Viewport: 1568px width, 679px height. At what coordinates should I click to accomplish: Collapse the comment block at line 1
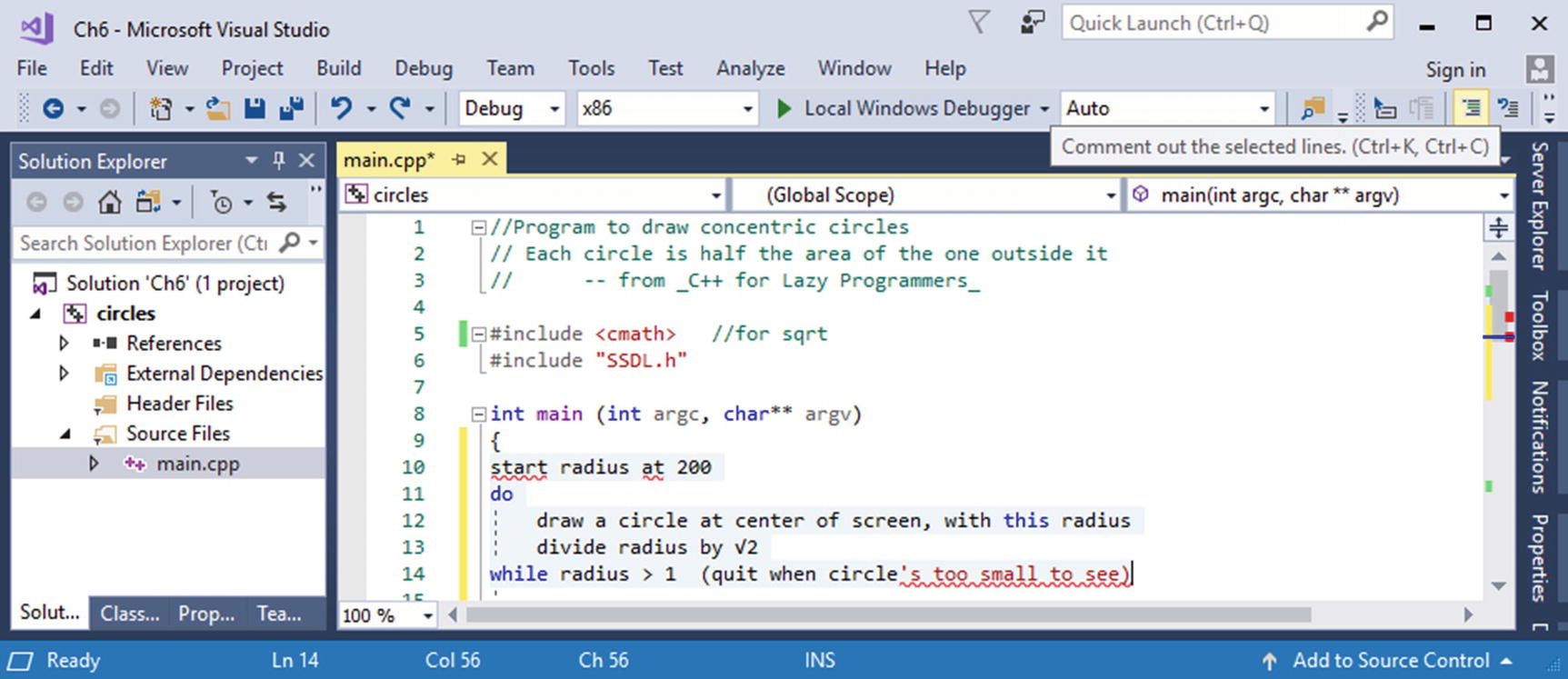(478, 227)
